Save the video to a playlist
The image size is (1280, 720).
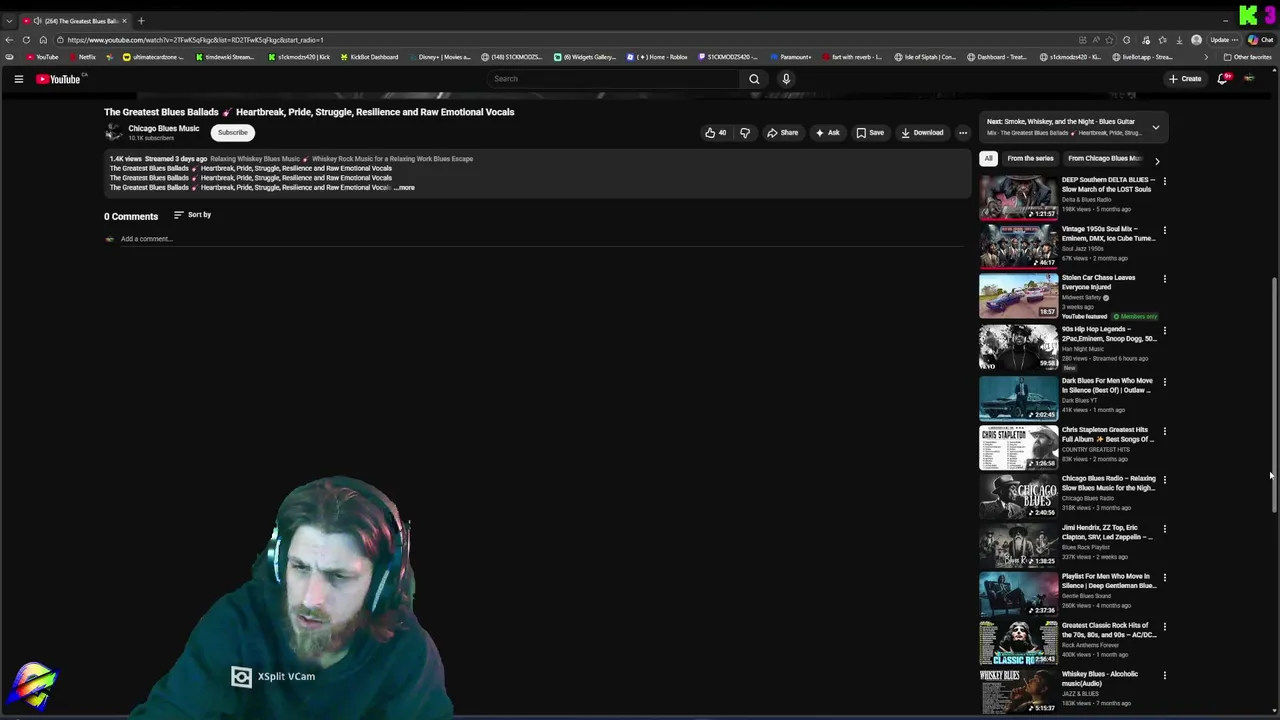870,132
